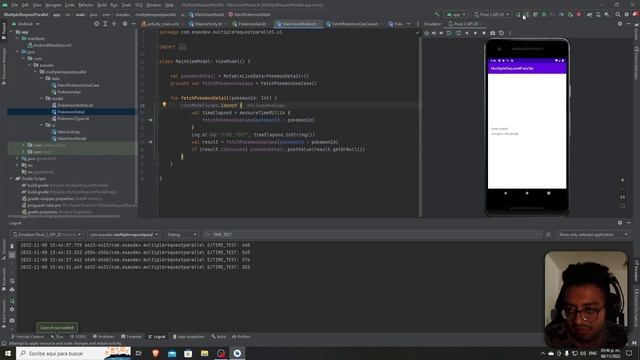Open Brave browser from the taskbar

pyautogui.click(x=155, y=353)
